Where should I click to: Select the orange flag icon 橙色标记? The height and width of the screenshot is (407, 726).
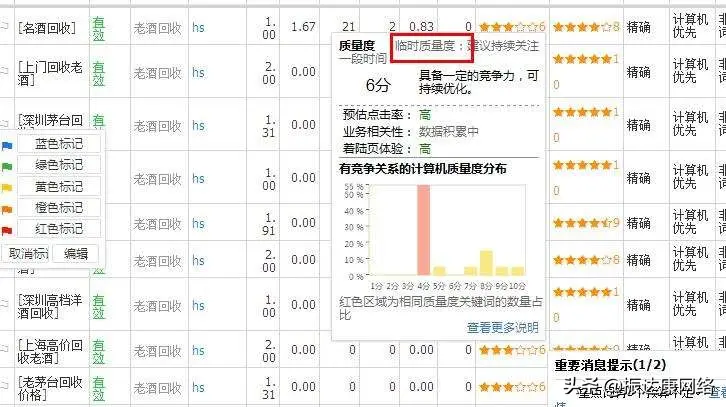point(6,210)
